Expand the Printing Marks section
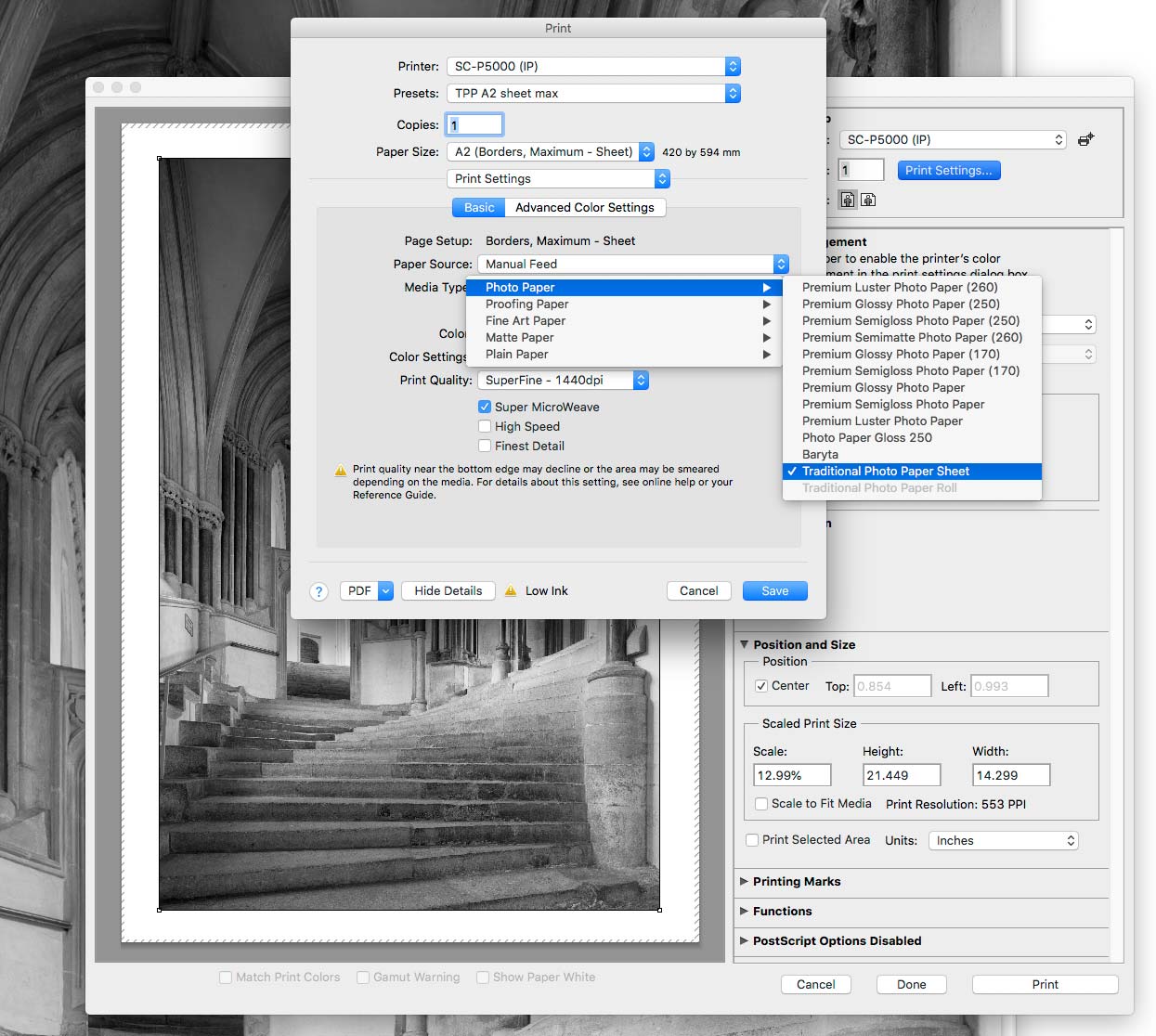The height and width of the screenshot is (1036, 1156). point(745,882)
